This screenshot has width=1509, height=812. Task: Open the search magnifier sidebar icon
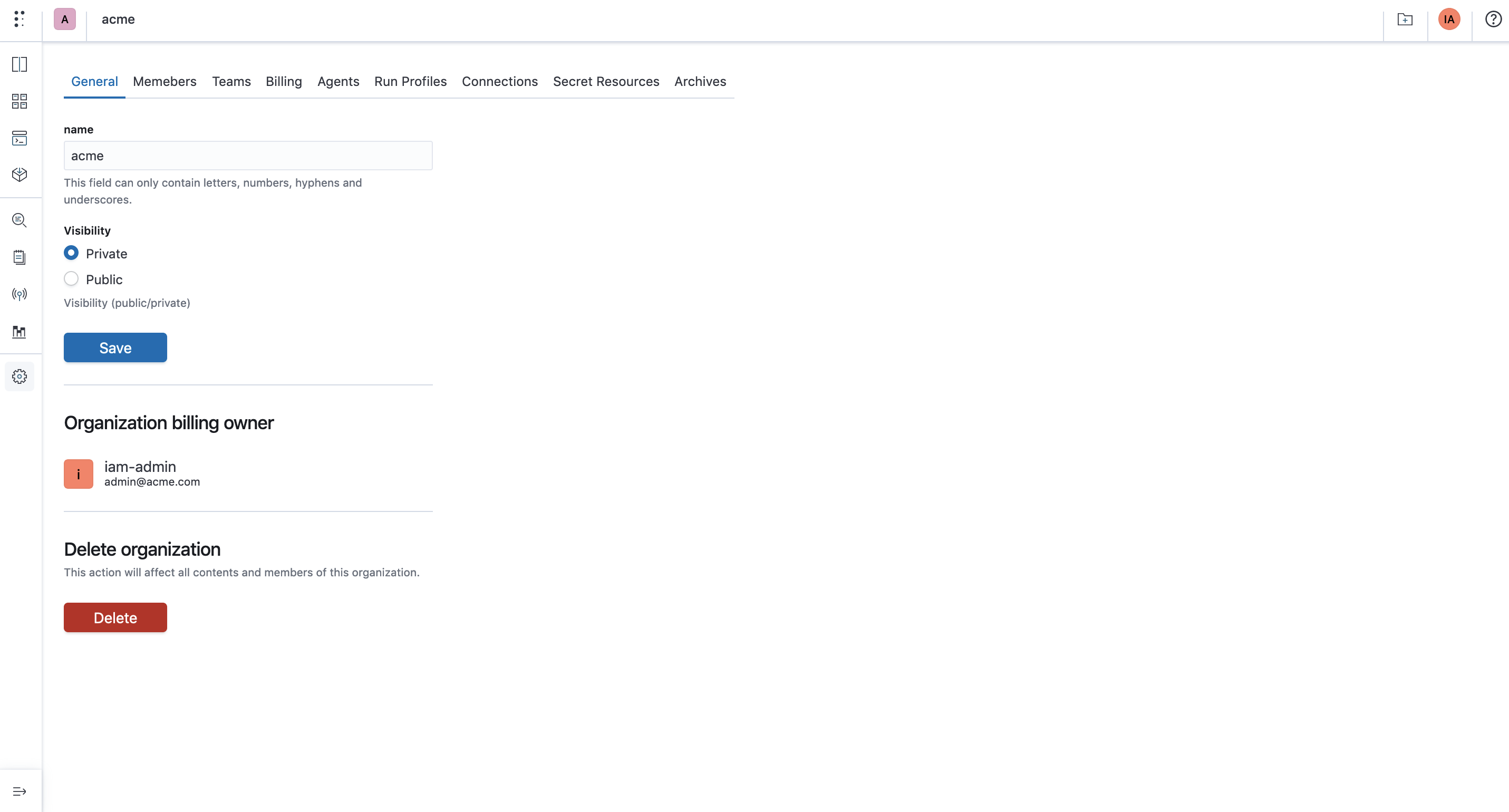(20, 220)
